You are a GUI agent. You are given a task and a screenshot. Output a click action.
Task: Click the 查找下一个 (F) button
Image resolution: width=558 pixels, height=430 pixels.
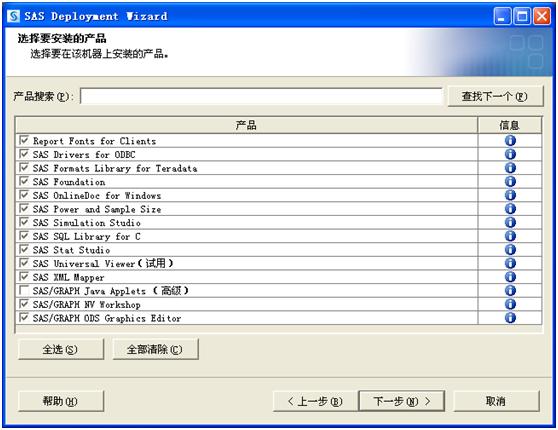click(495, 96)
